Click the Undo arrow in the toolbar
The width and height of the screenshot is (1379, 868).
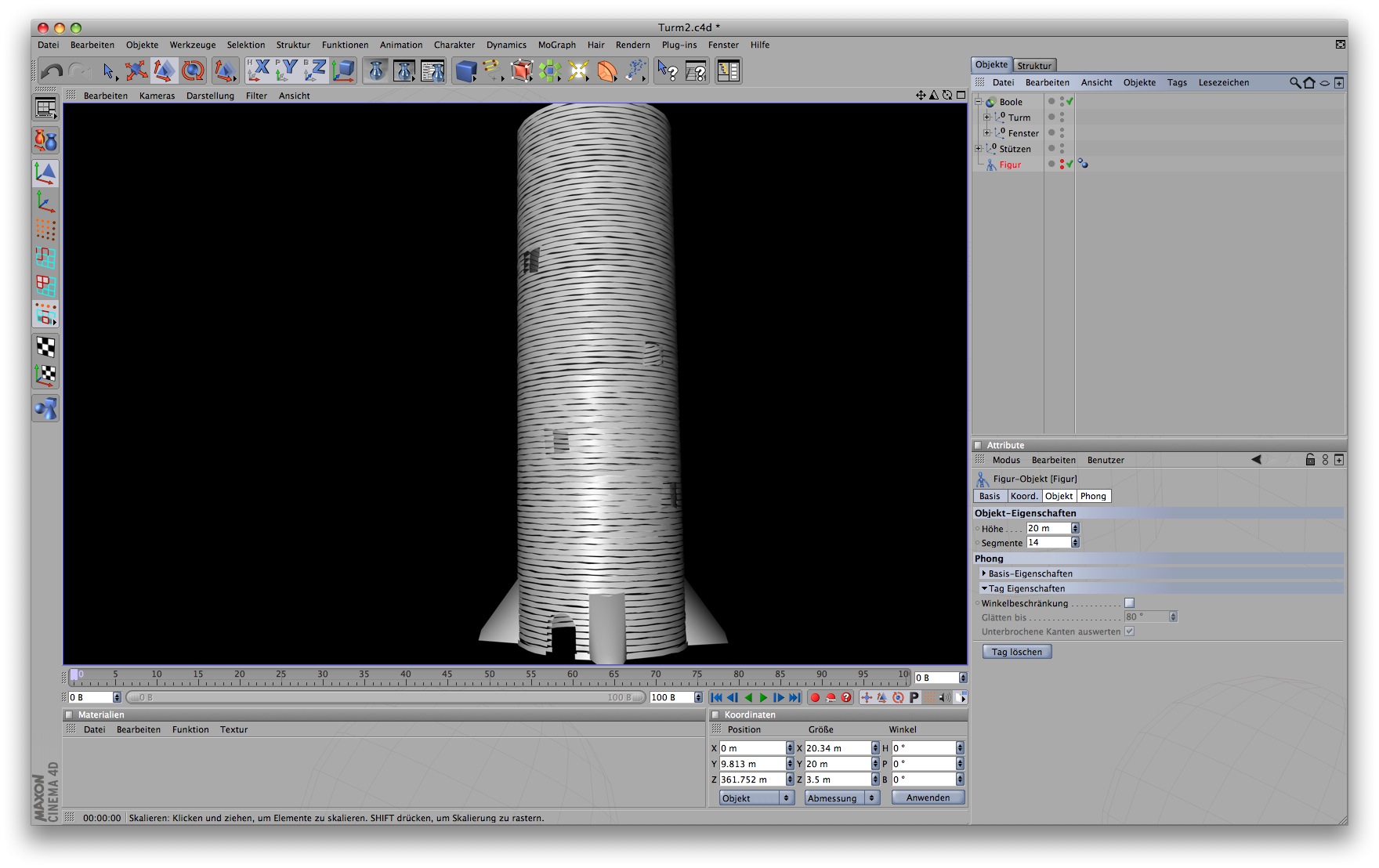[x=51, y=71]
